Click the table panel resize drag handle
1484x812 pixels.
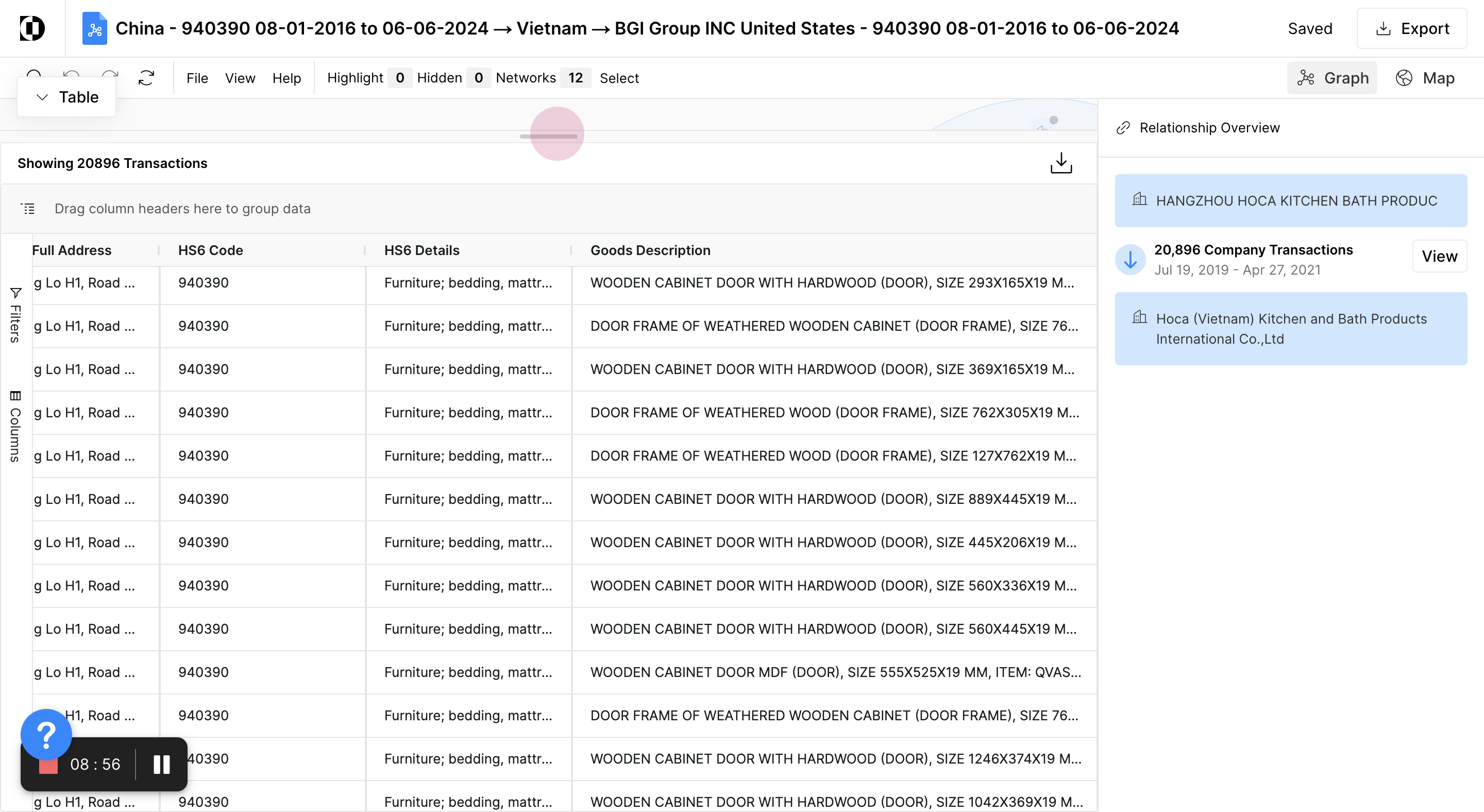point(548,137)
